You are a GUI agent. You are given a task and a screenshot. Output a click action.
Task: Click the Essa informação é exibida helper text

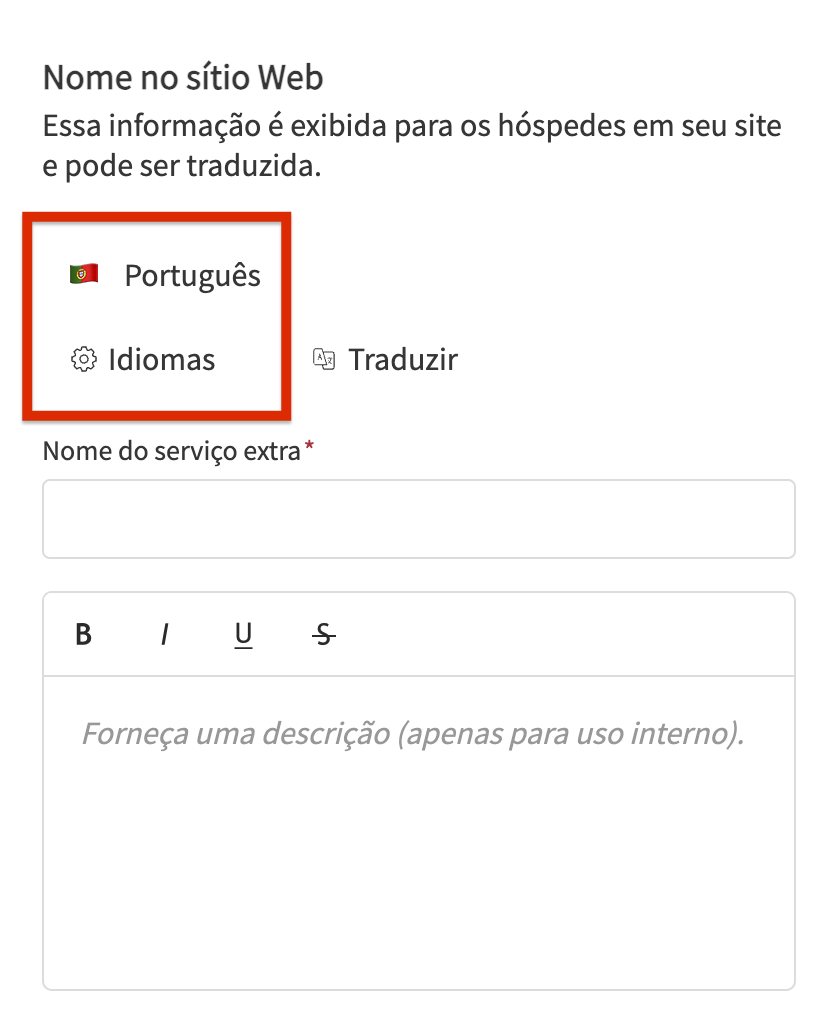412,127
